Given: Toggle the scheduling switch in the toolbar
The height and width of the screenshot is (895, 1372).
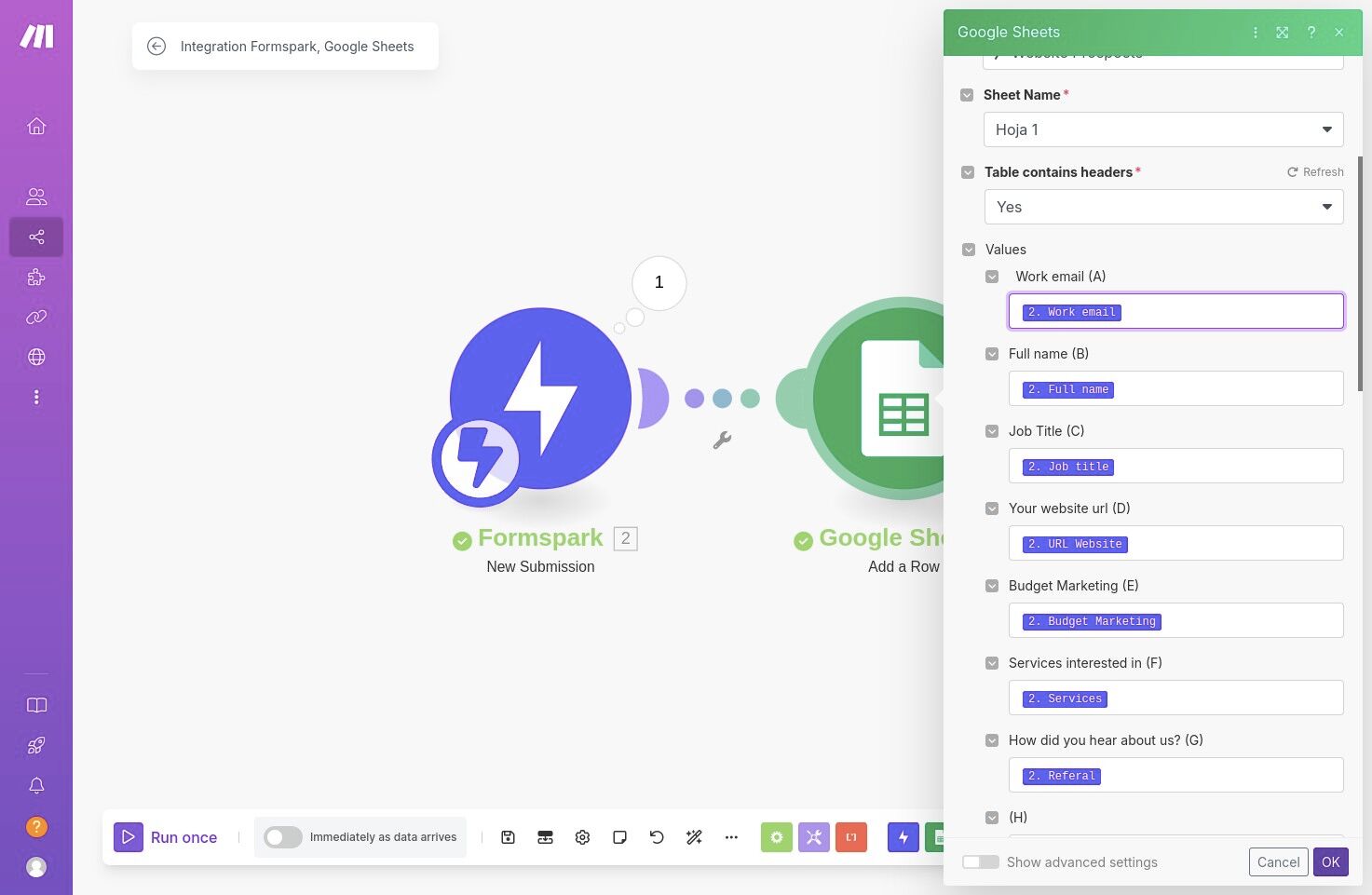Looking at the screenshot, I should coord(283,837).
